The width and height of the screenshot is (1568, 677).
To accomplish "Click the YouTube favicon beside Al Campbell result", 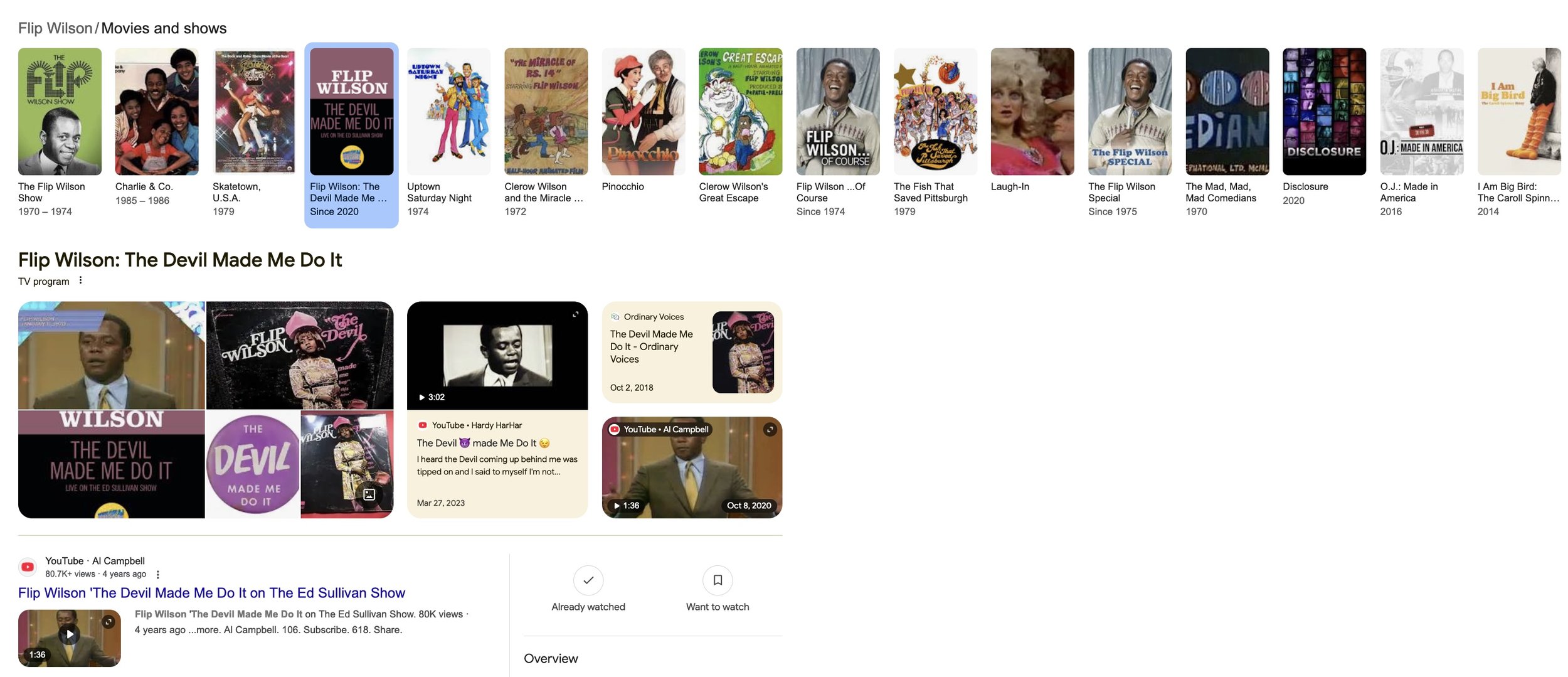I will [28, 567].
